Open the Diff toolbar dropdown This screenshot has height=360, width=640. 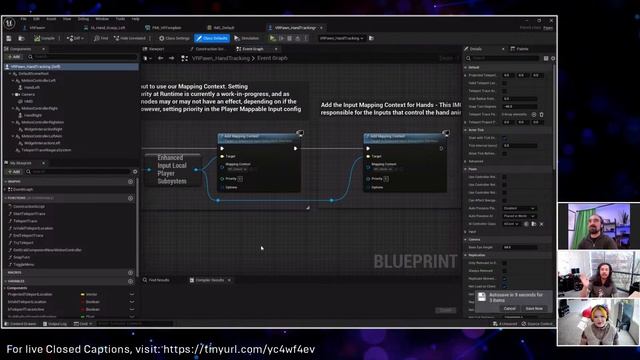76,38
